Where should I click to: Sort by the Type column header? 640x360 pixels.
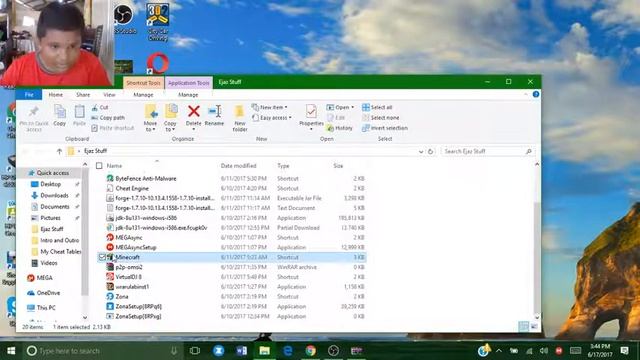tap(283, 166)
